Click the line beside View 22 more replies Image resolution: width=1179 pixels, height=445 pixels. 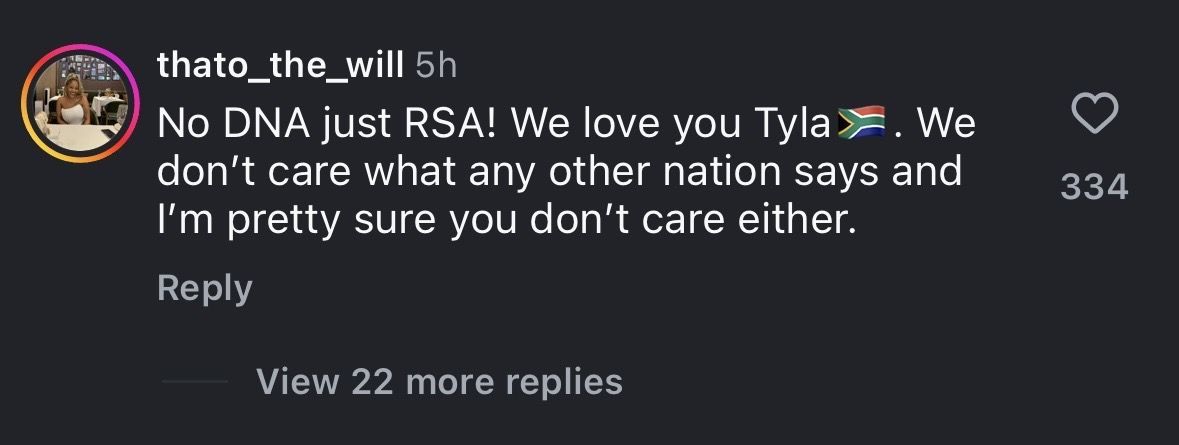point(193,382)
